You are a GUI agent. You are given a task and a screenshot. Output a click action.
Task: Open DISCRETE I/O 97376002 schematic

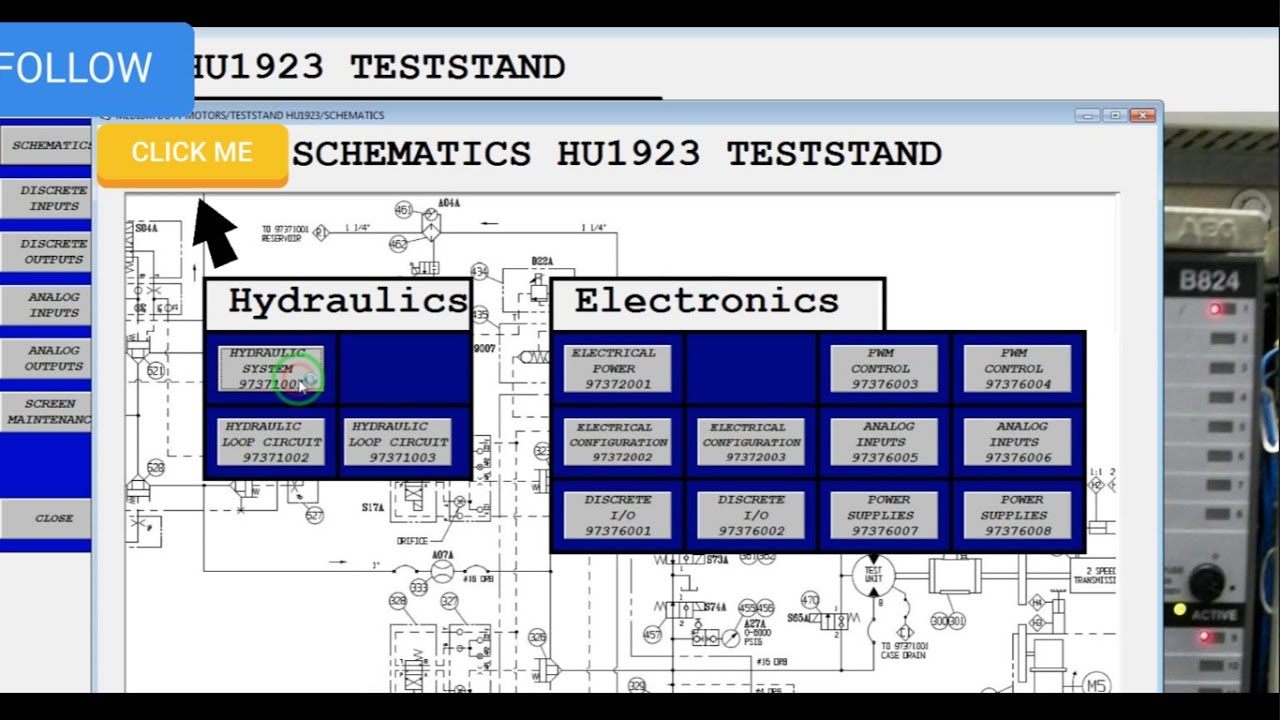pos(751,515)
